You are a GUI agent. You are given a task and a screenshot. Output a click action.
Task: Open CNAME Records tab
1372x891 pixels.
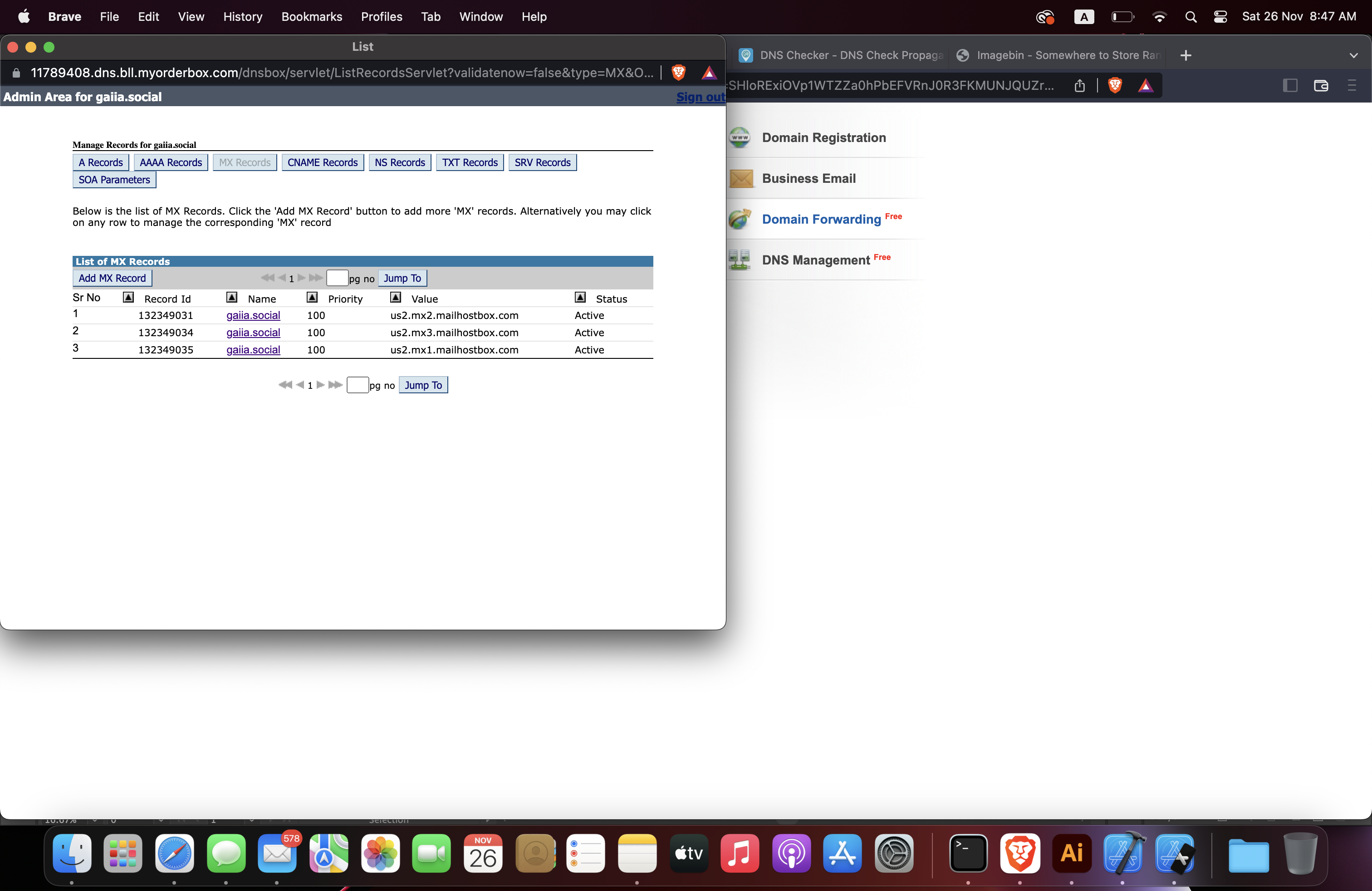pyautogui.click(x=322, y=162)
